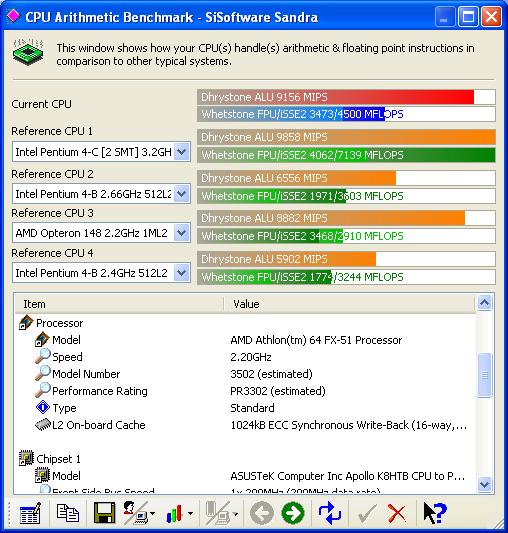Screen dimensions: 508x533
Task: Go back with the grey left arrow
Action: tap(261, 513)
